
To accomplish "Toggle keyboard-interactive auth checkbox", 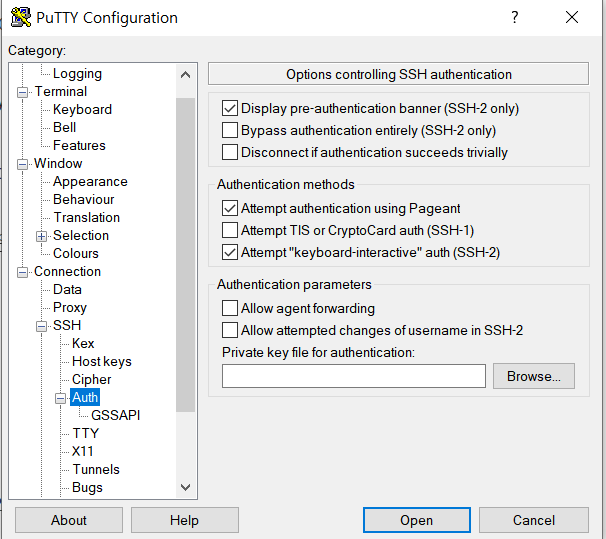I will coord(230,252).
